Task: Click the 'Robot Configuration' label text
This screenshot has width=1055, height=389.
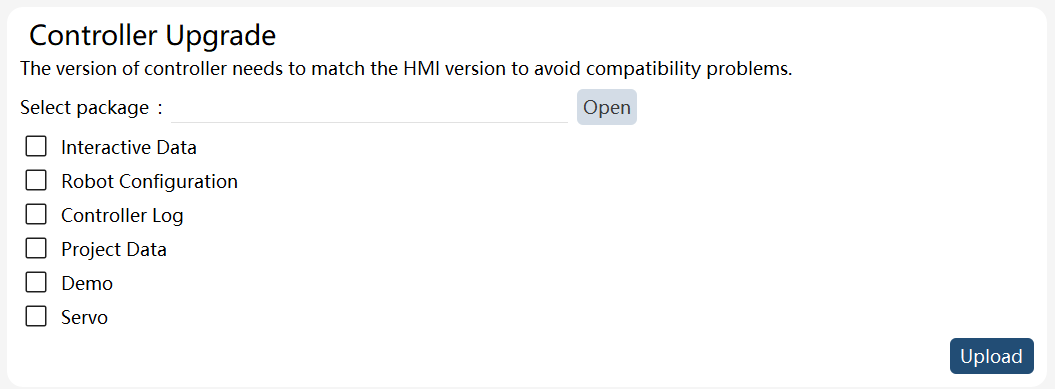Action: tap(149, 182)
